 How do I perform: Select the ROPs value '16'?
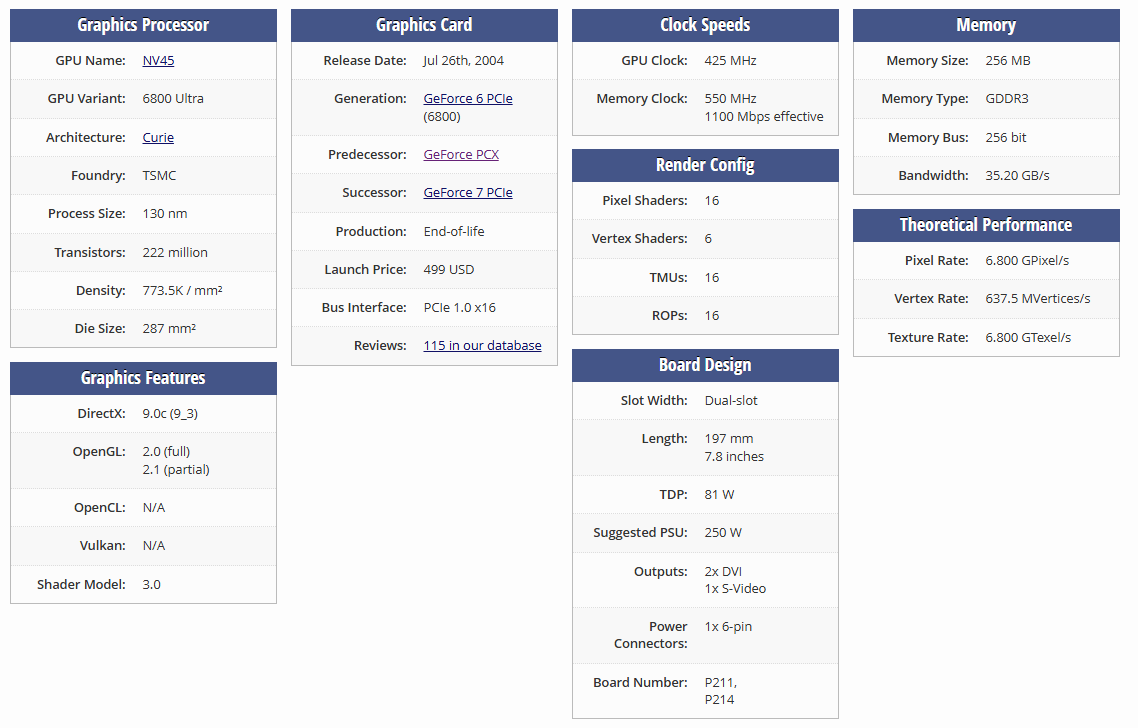tap(712, 316)
